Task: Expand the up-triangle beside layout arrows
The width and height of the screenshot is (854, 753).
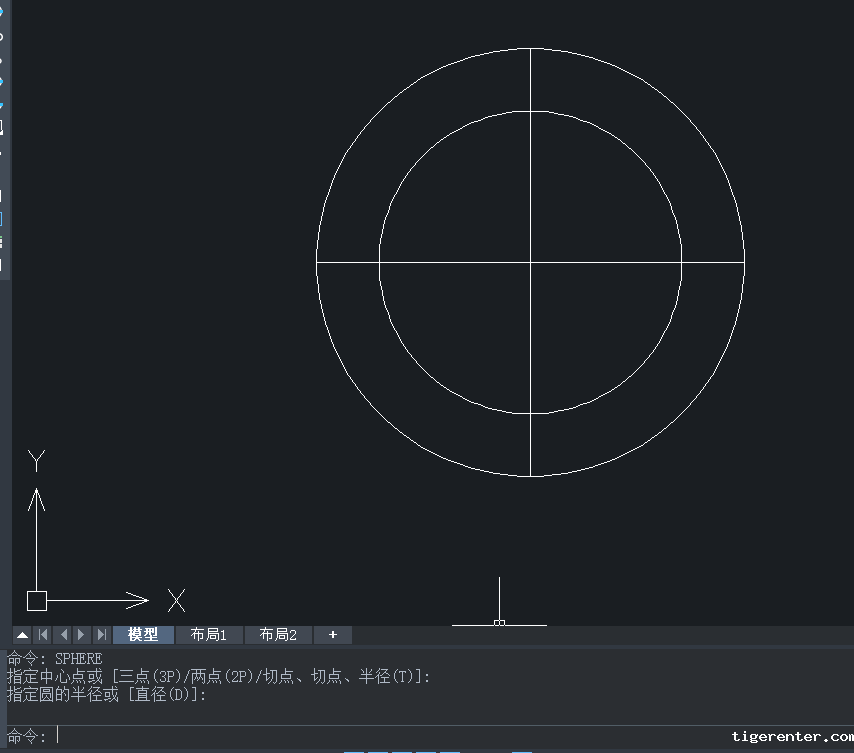Action: click(x=22, y=635)
